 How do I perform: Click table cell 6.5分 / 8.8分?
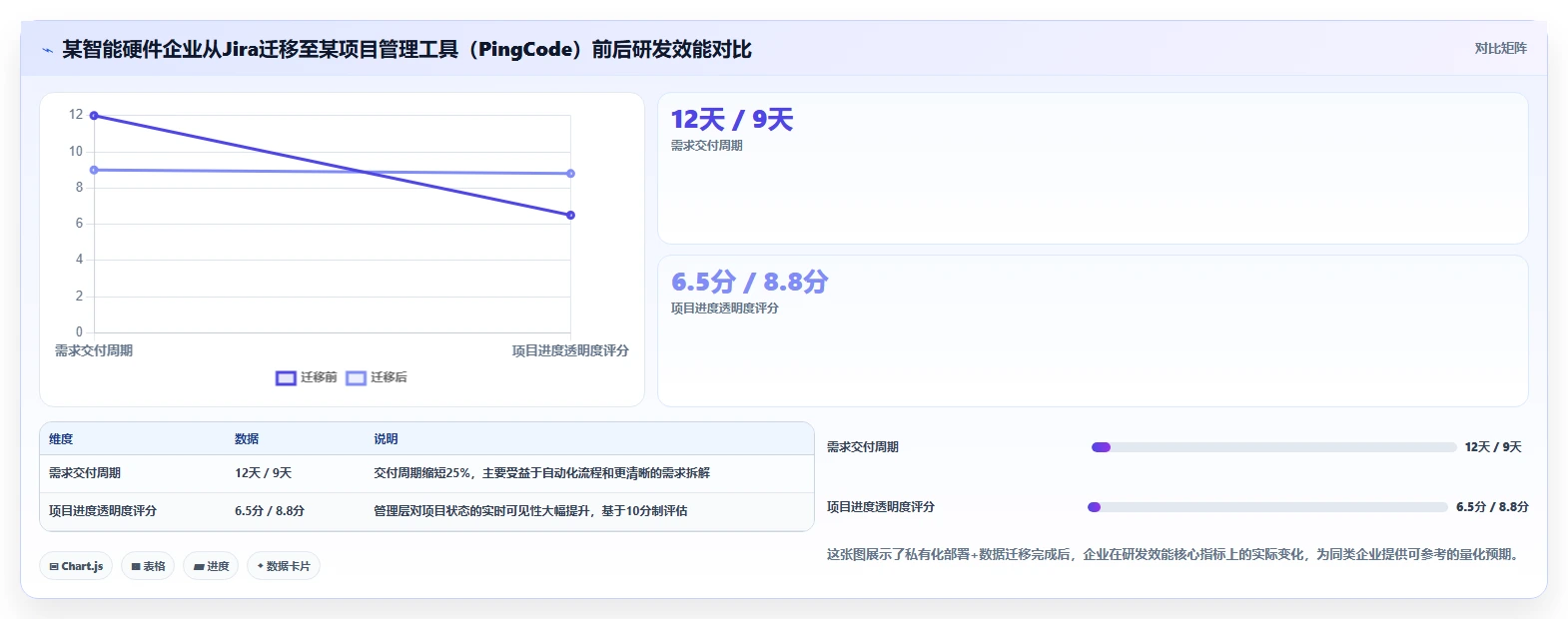(270, 511)
